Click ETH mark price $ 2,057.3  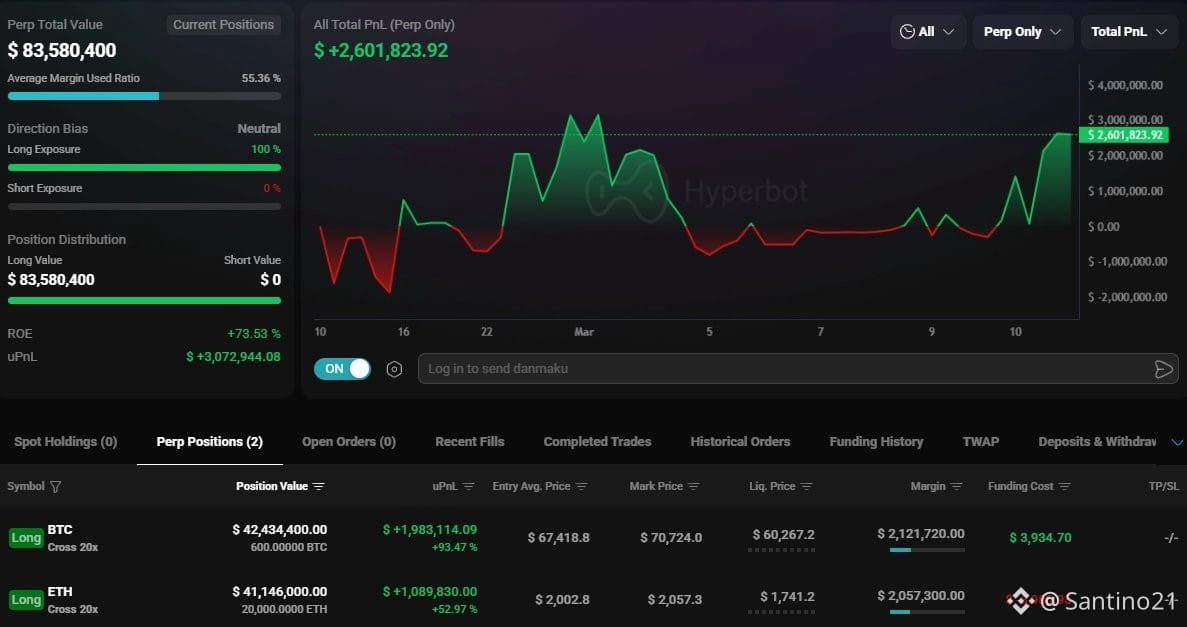coord(675,600)
